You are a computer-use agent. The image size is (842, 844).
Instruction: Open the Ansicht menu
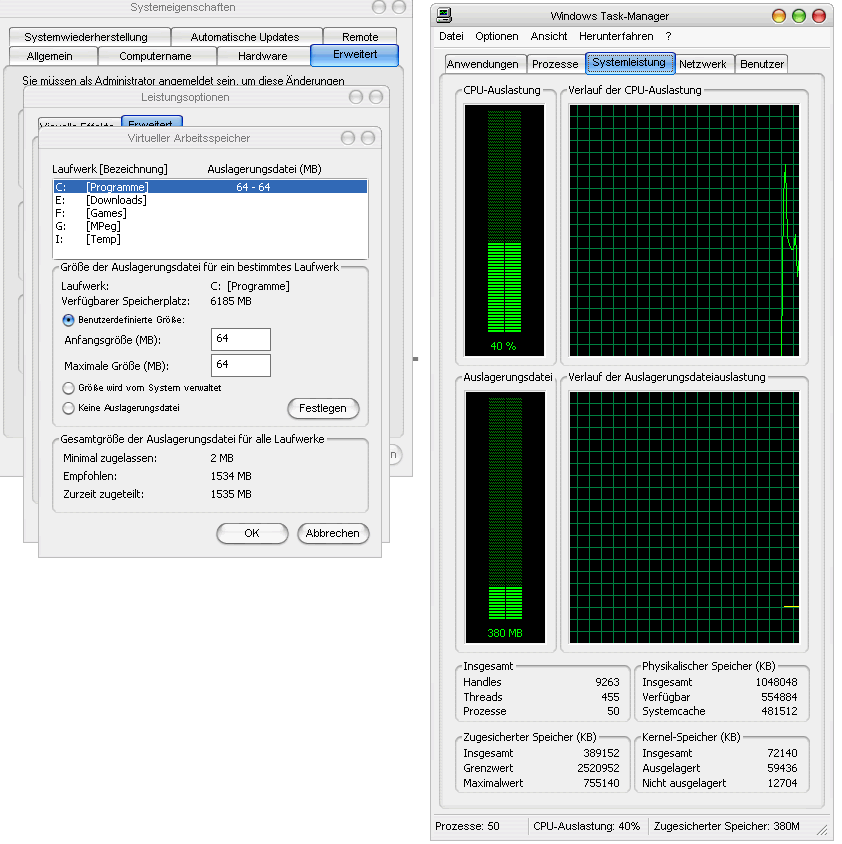(x=549, y=36)
